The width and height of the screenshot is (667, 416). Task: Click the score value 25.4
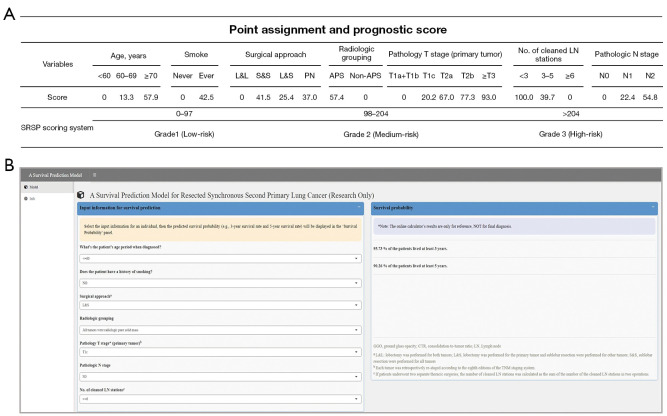[286, 97]
